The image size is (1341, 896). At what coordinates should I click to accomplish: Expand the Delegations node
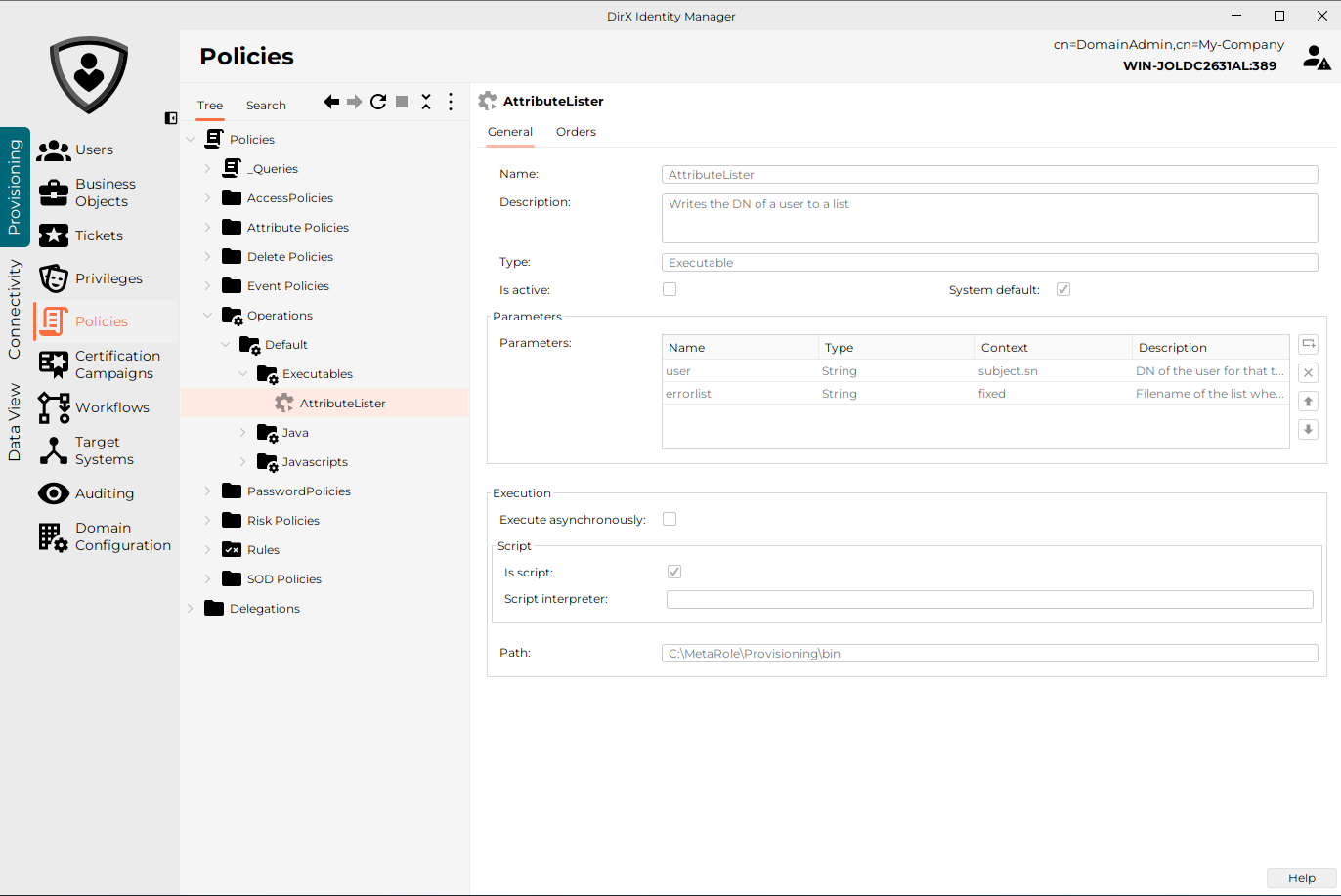[x=190, y=608]
